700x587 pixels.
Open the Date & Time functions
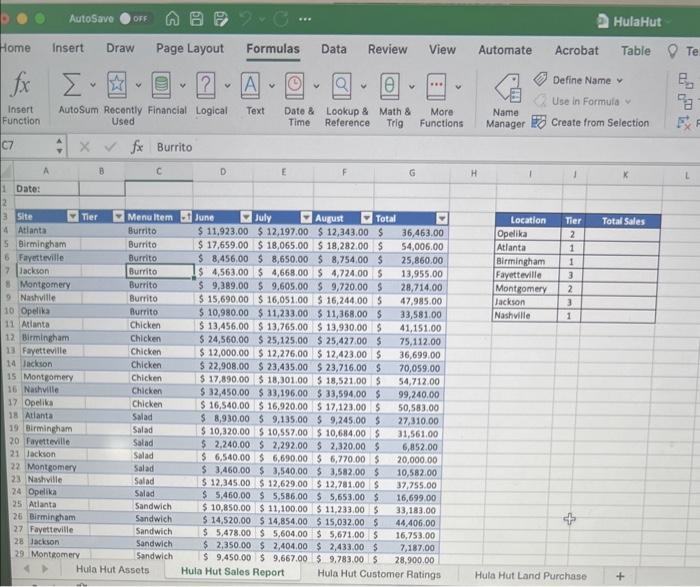(x=299, y=100)
